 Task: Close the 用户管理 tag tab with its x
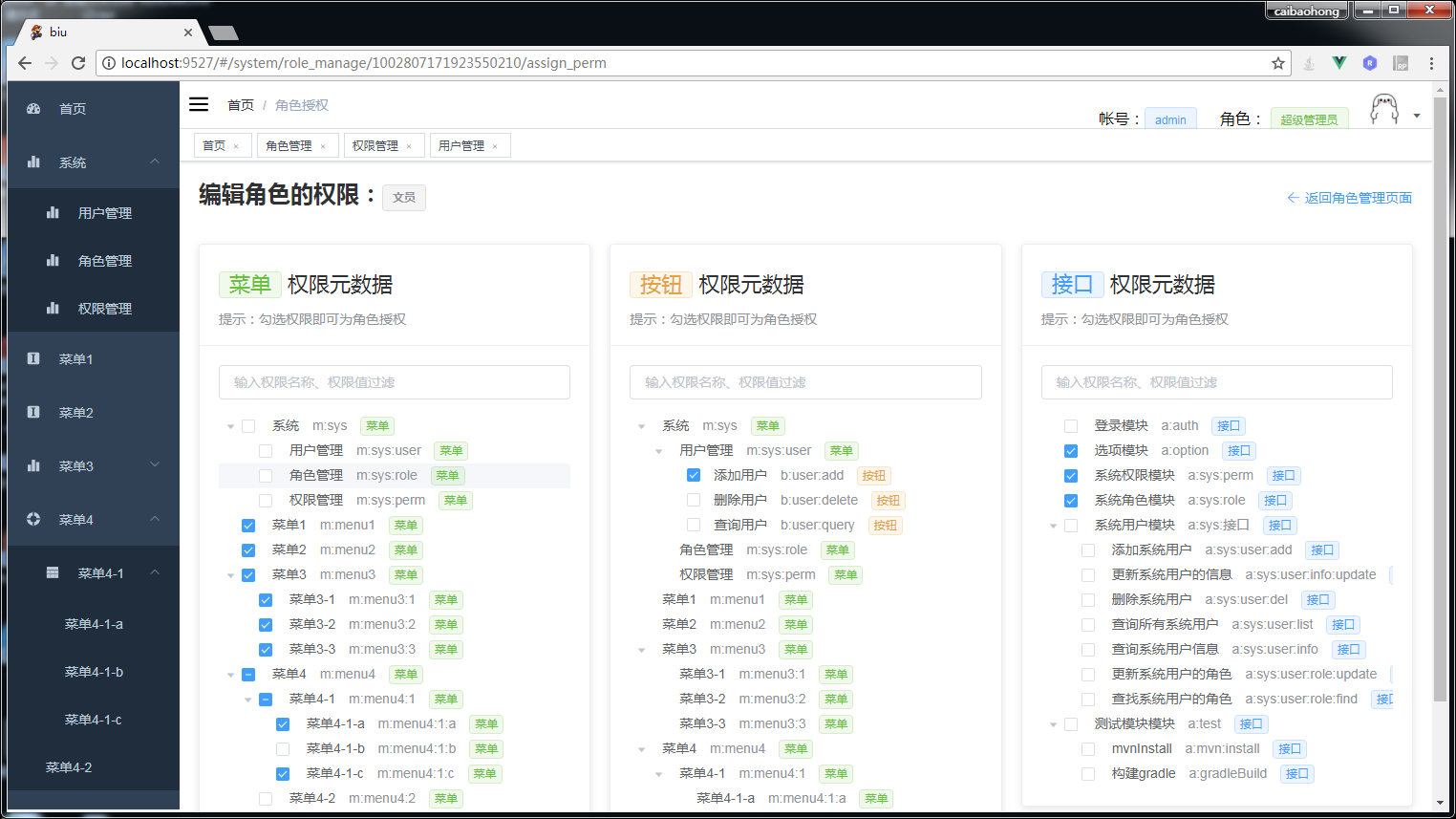pyautogui.click(x=495, y=146)
